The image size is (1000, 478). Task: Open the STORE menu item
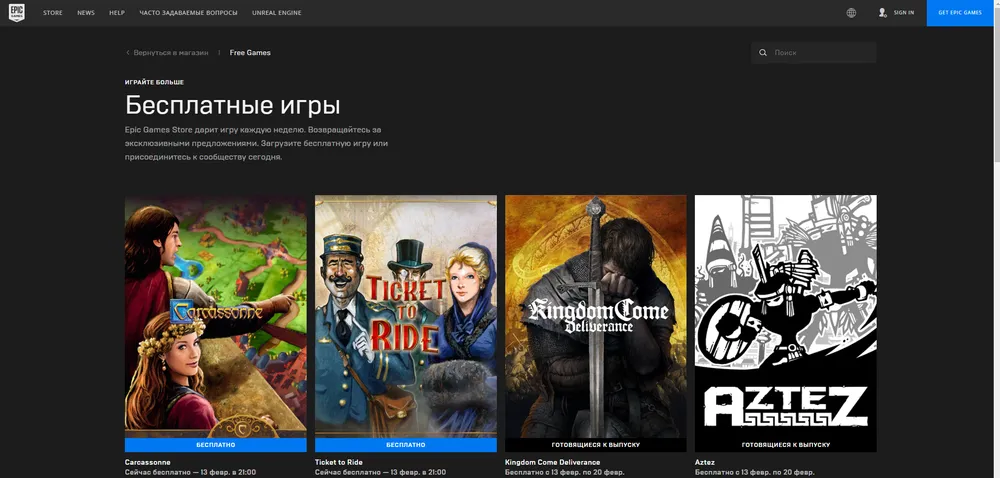tap(53, 13)
